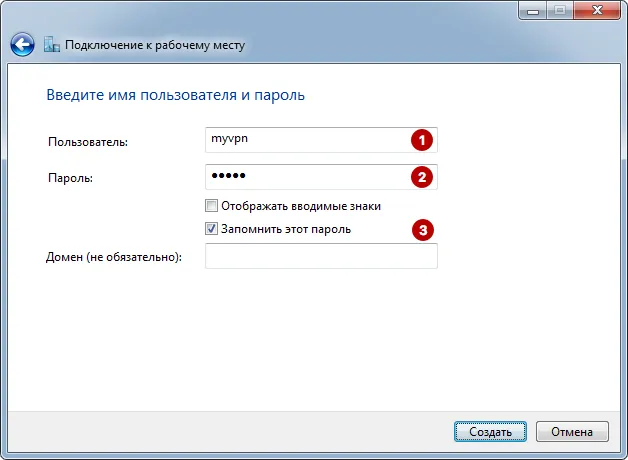Screen dimensions: 628x460
Task: Focus the Пользователь username field
Action: point(321,140)
